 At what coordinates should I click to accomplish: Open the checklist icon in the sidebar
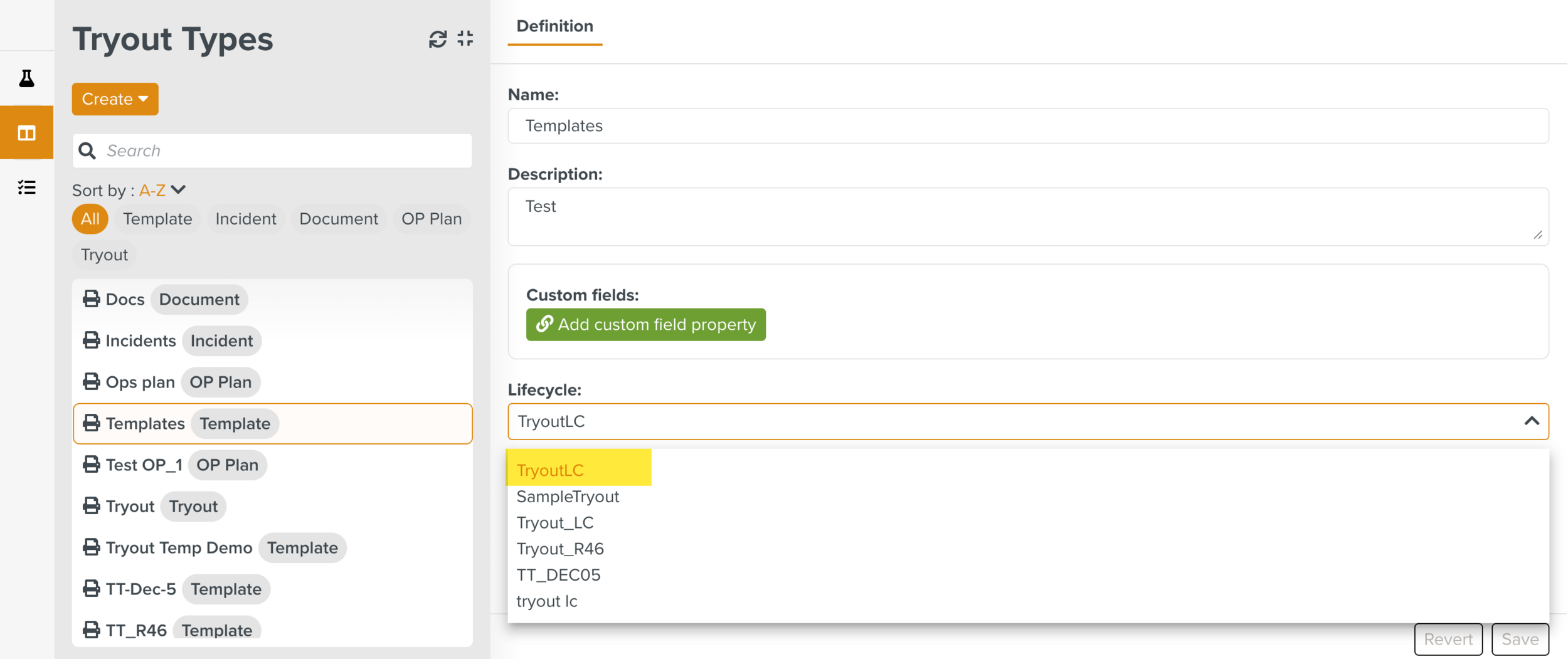pos(26,187)
